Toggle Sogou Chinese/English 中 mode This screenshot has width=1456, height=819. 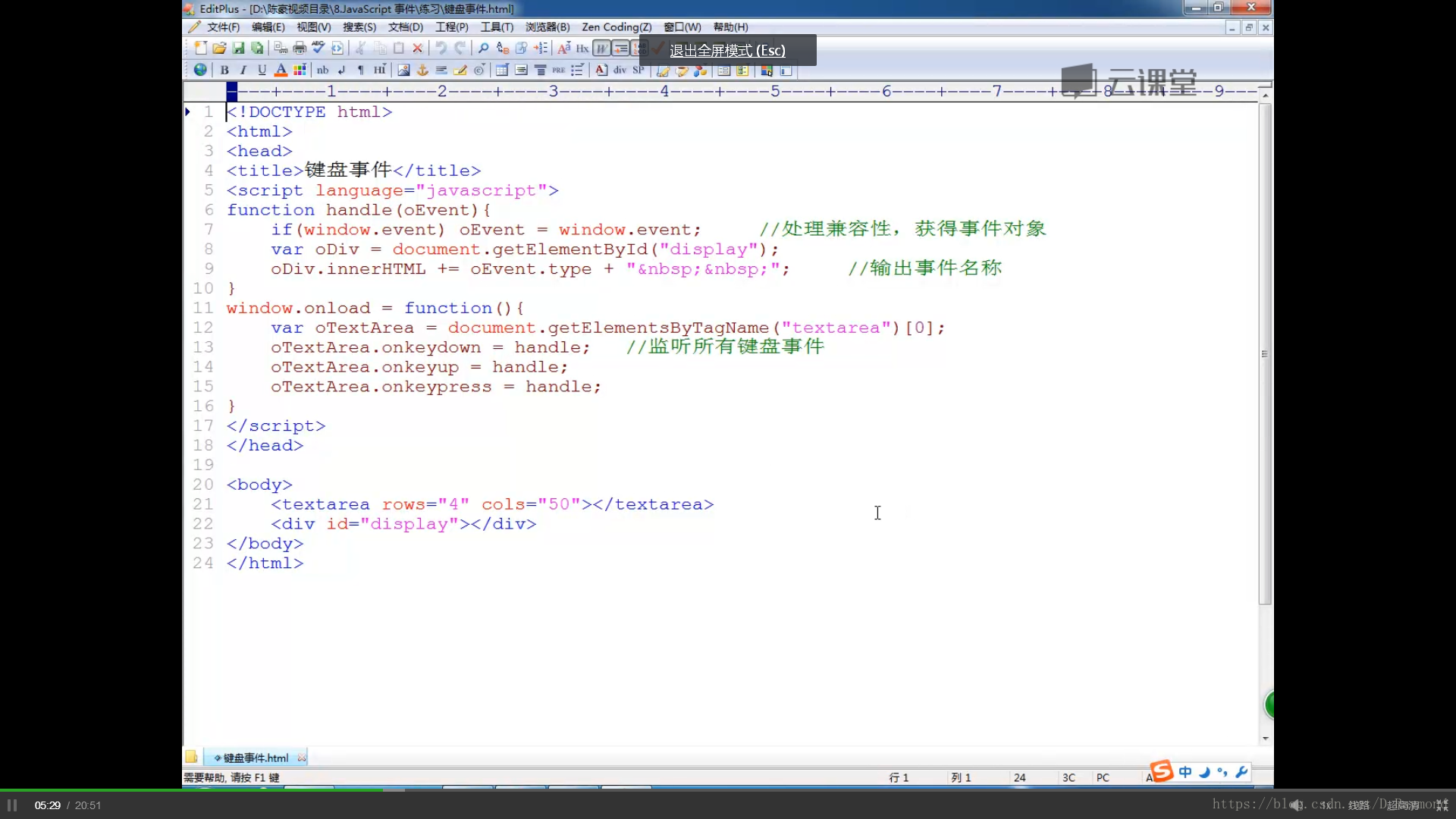(1185, 772)
